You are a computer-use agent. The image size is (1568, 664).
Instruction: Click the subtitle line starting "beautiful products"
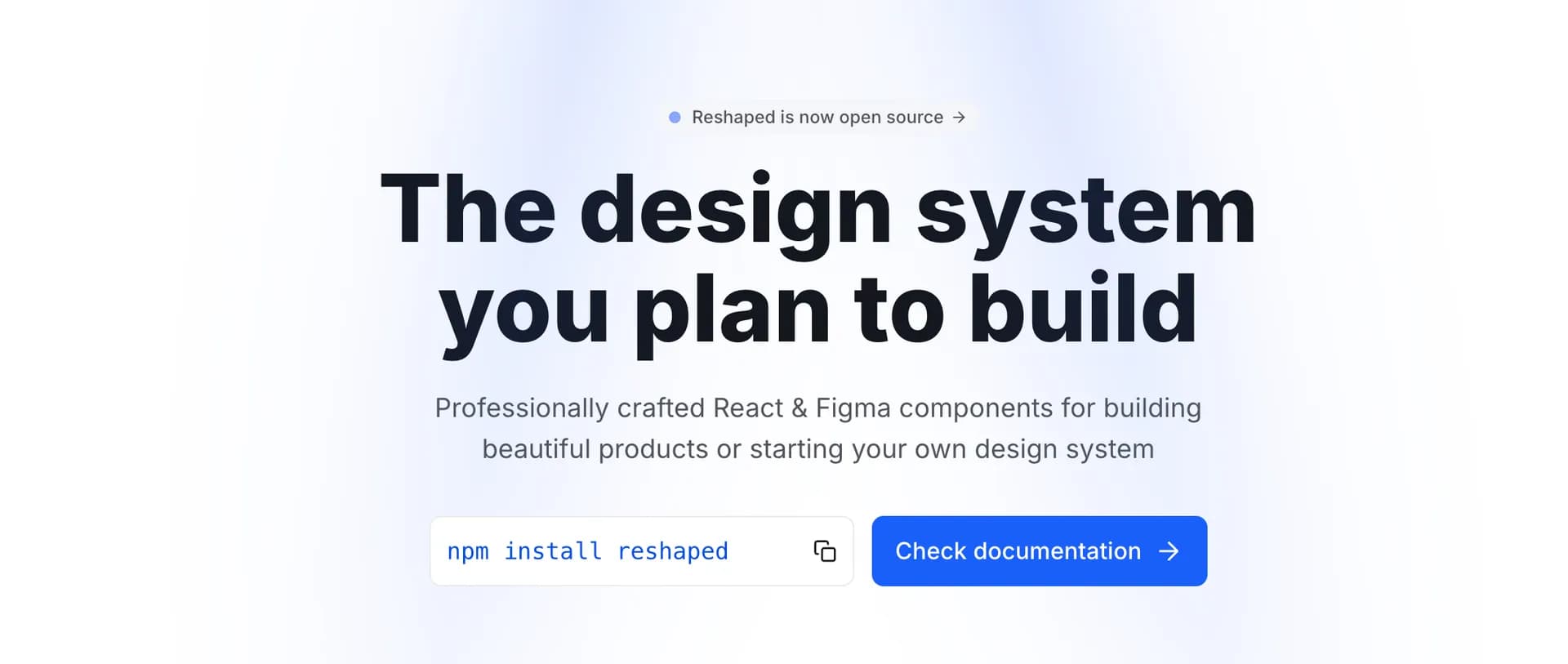pyautogui.click(x=817, y=448)
